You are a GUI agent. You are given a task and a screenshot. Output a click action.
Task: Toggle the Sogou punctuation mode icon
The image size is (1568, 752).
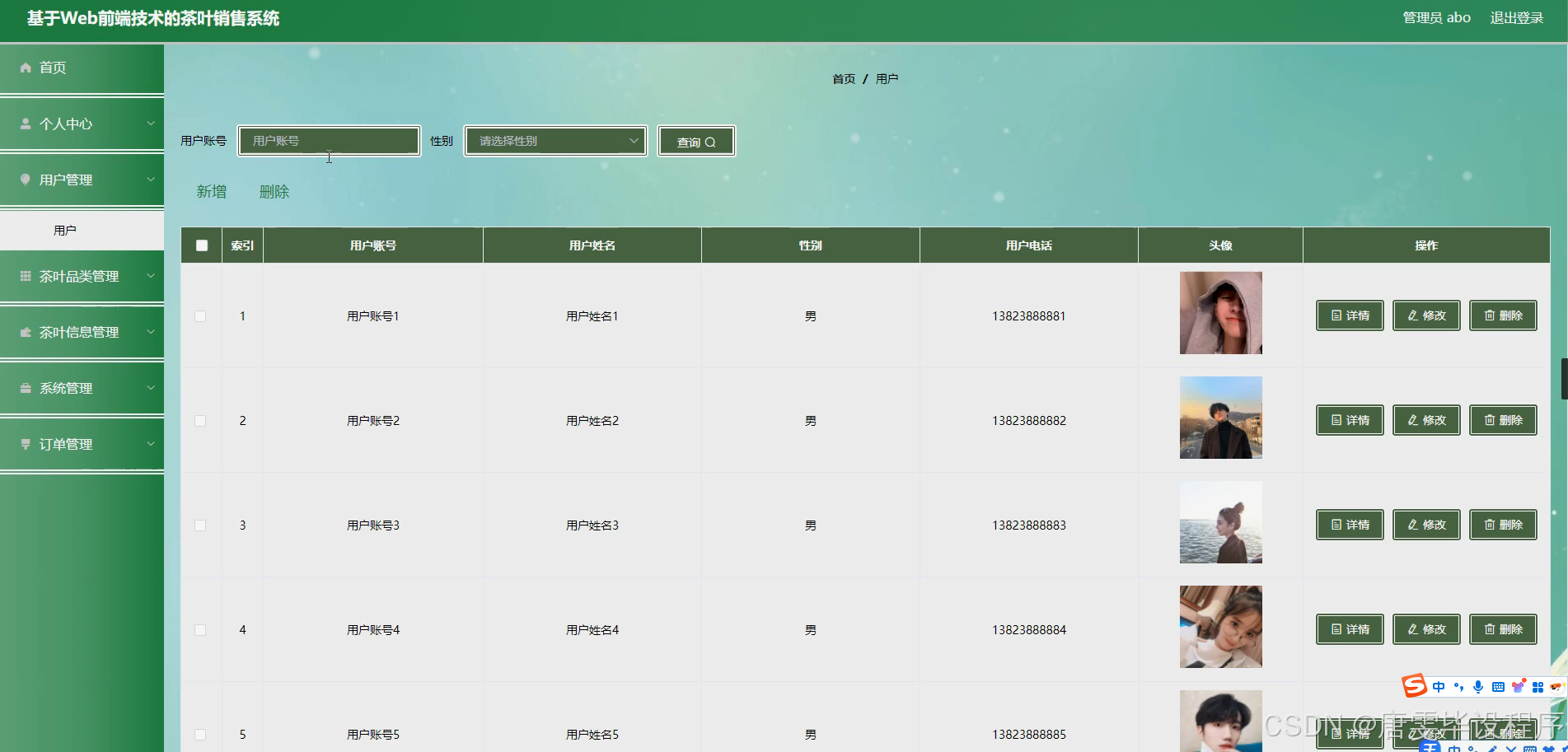(x=1458, y=687)
